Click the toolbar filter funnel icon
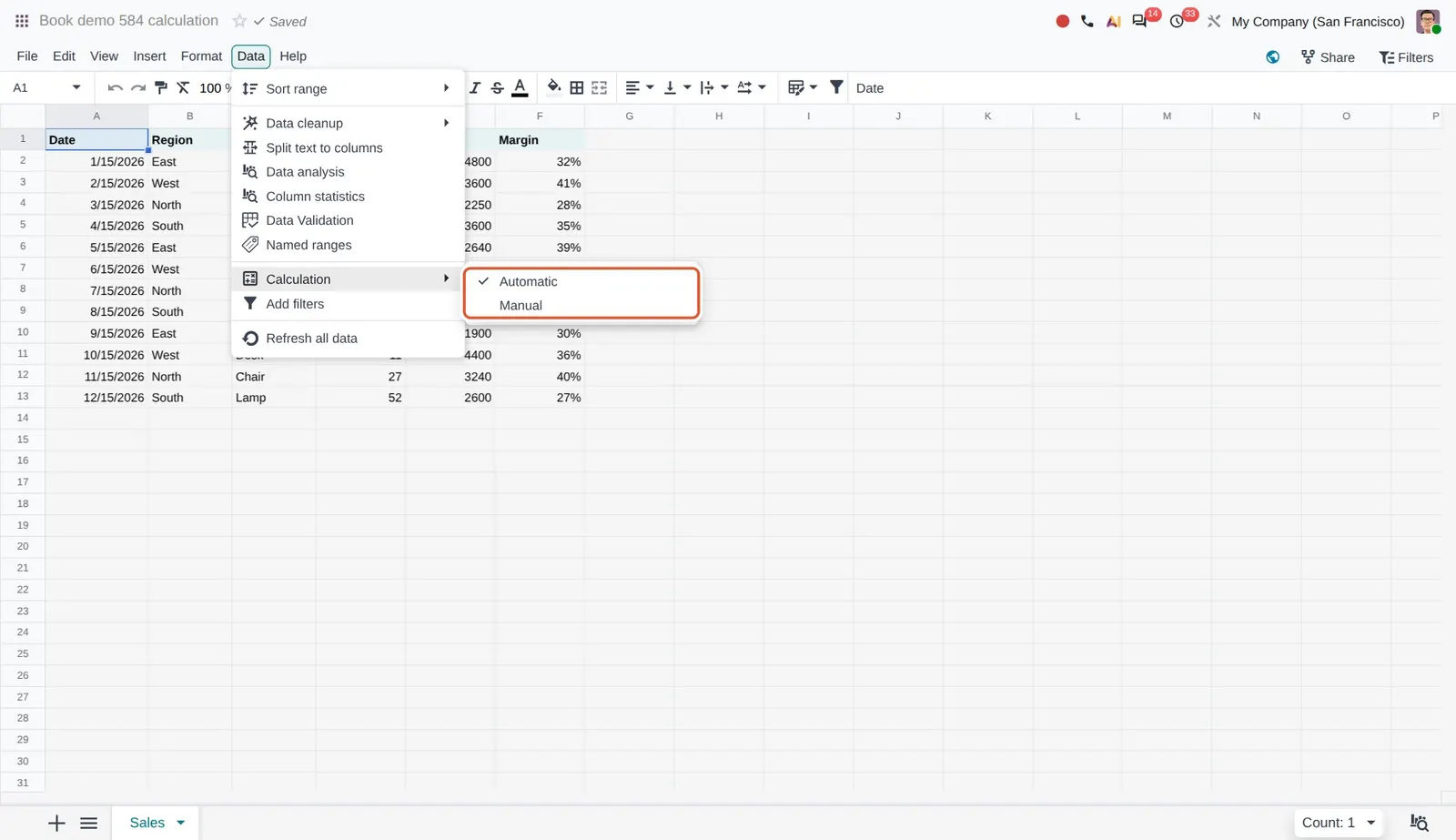 pos(836,87)
